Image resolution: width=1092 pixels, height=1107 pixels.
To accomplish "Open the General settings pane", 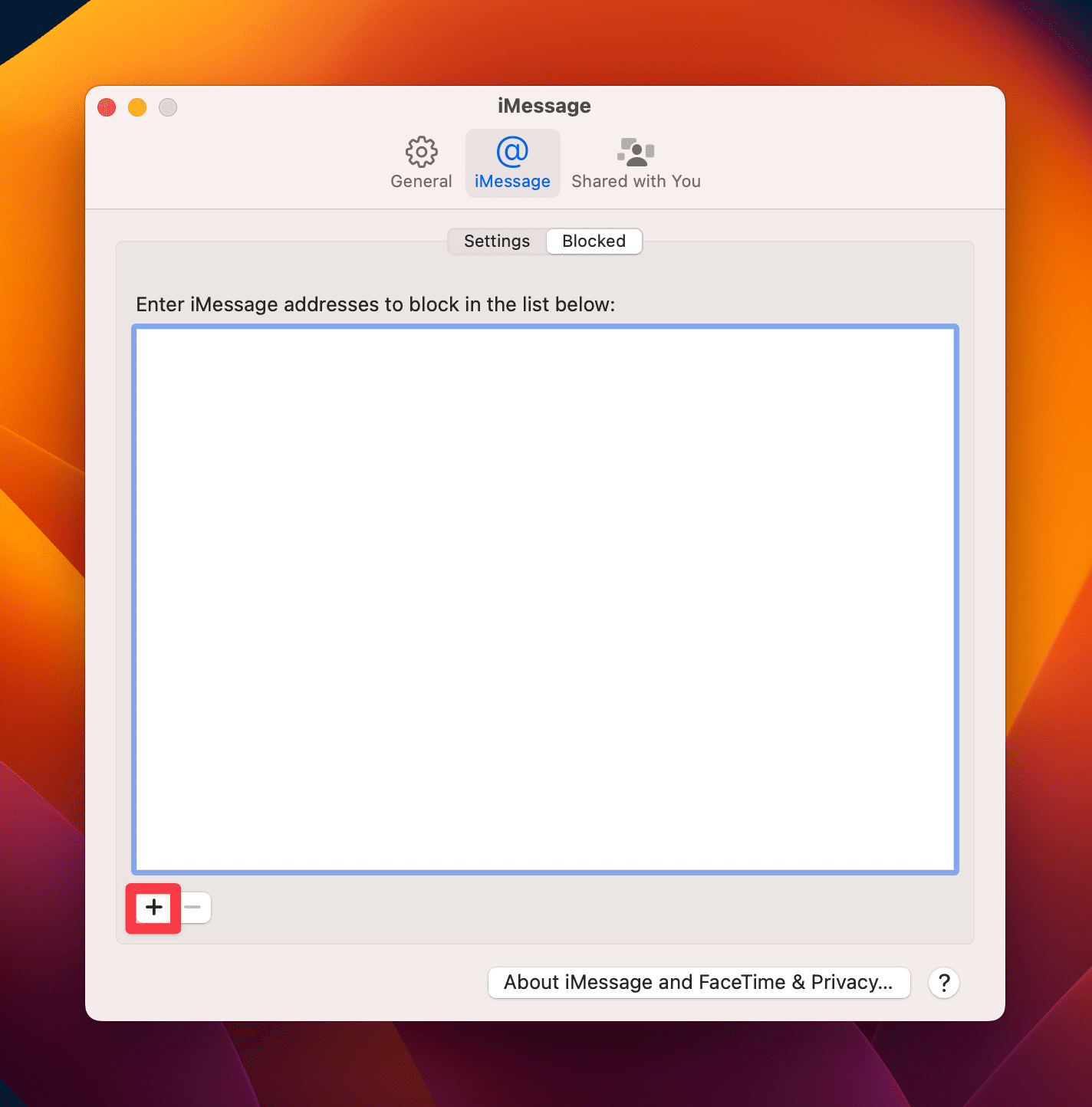I will [420, 163].
